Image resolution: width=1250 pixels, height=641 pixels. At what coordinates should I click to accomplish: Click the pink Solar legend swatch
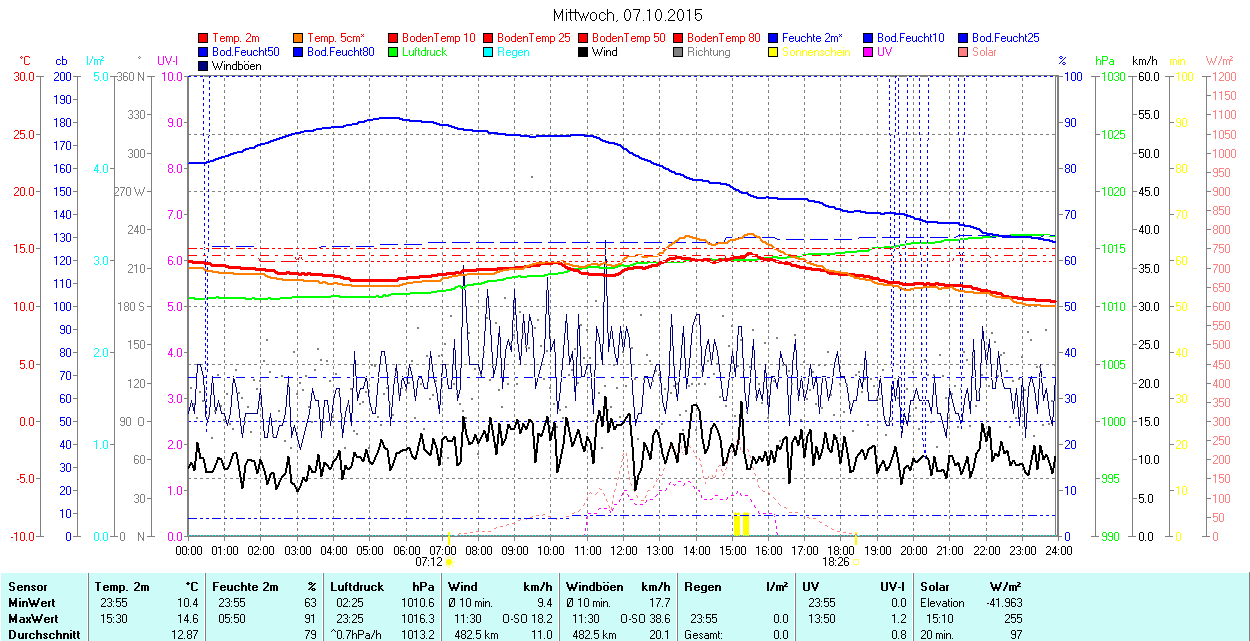[x=964, y=52]
